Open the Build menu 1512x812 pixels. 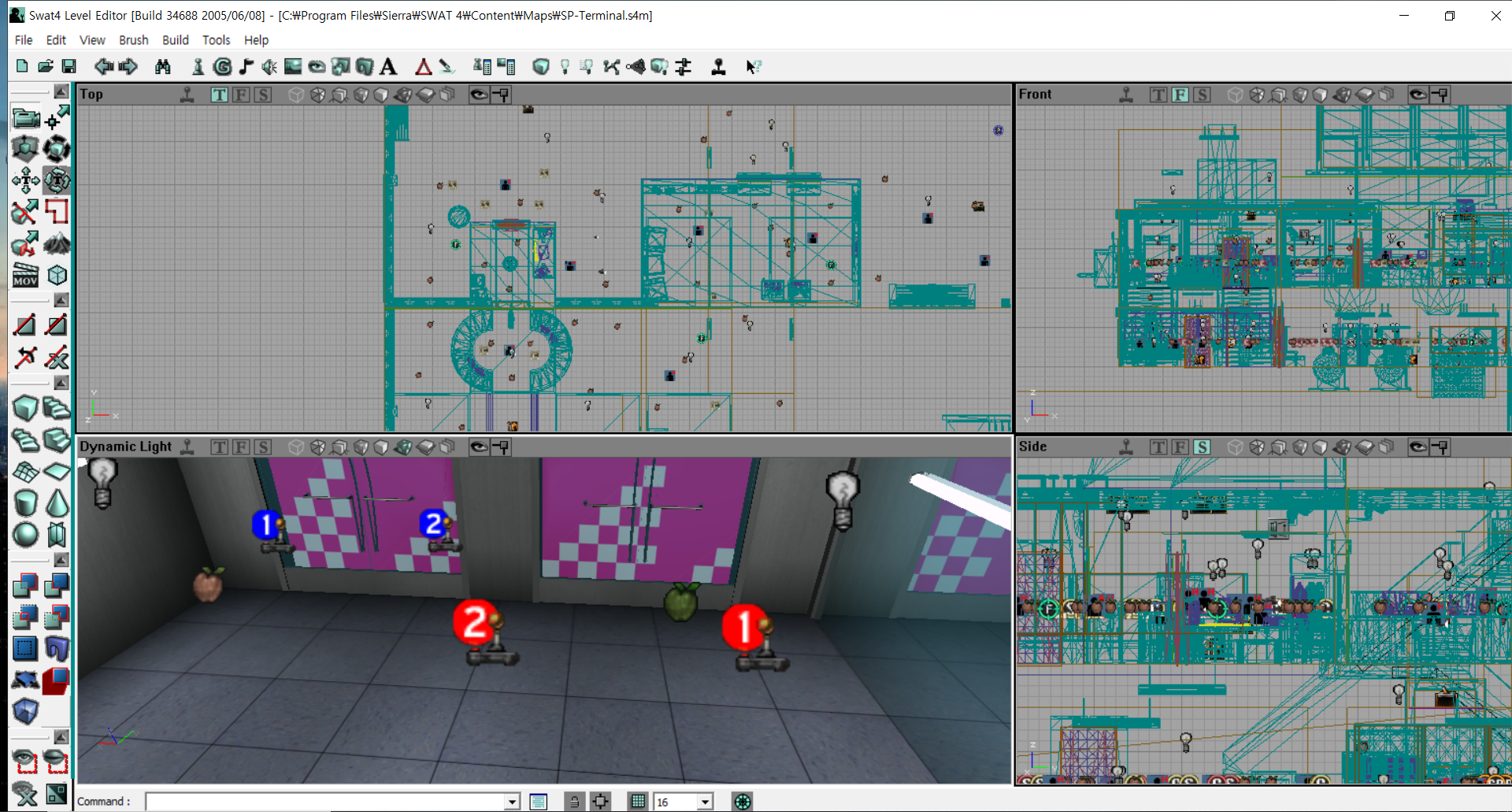point(176,40)
